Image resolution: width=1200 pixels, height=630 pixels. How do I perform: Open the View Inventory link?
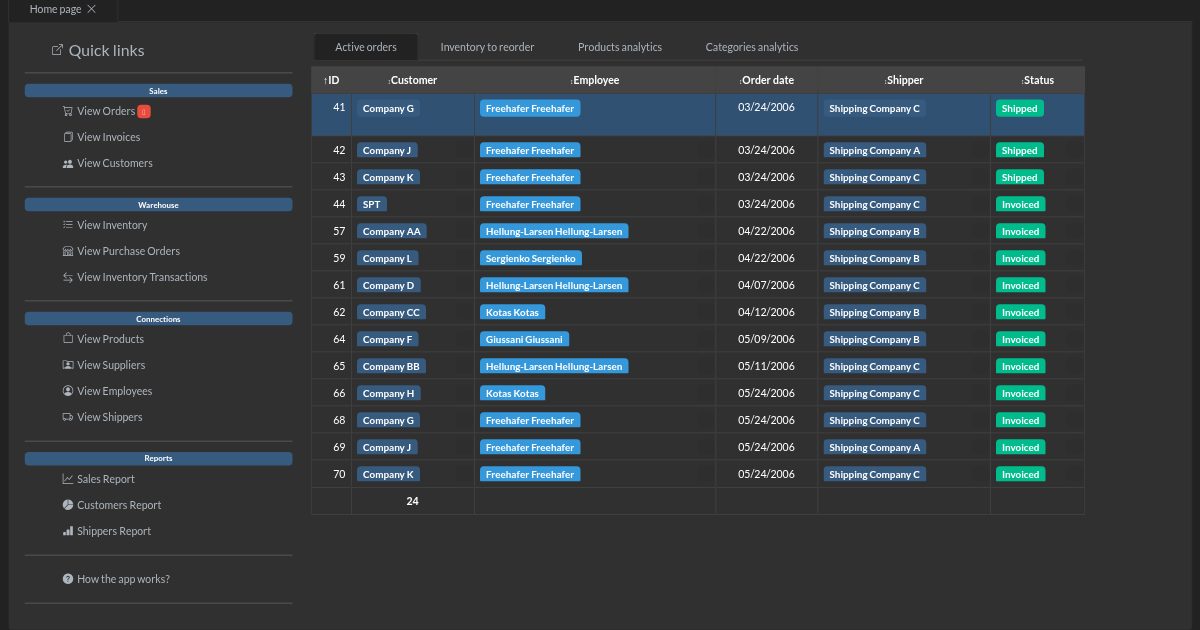[112, 225]
